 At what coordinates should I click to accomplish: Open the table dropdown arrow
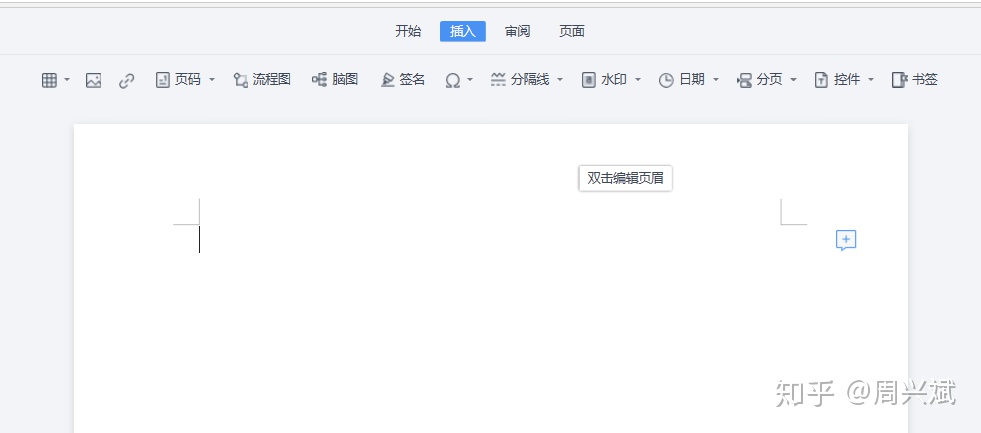click(x=67, y=80)
